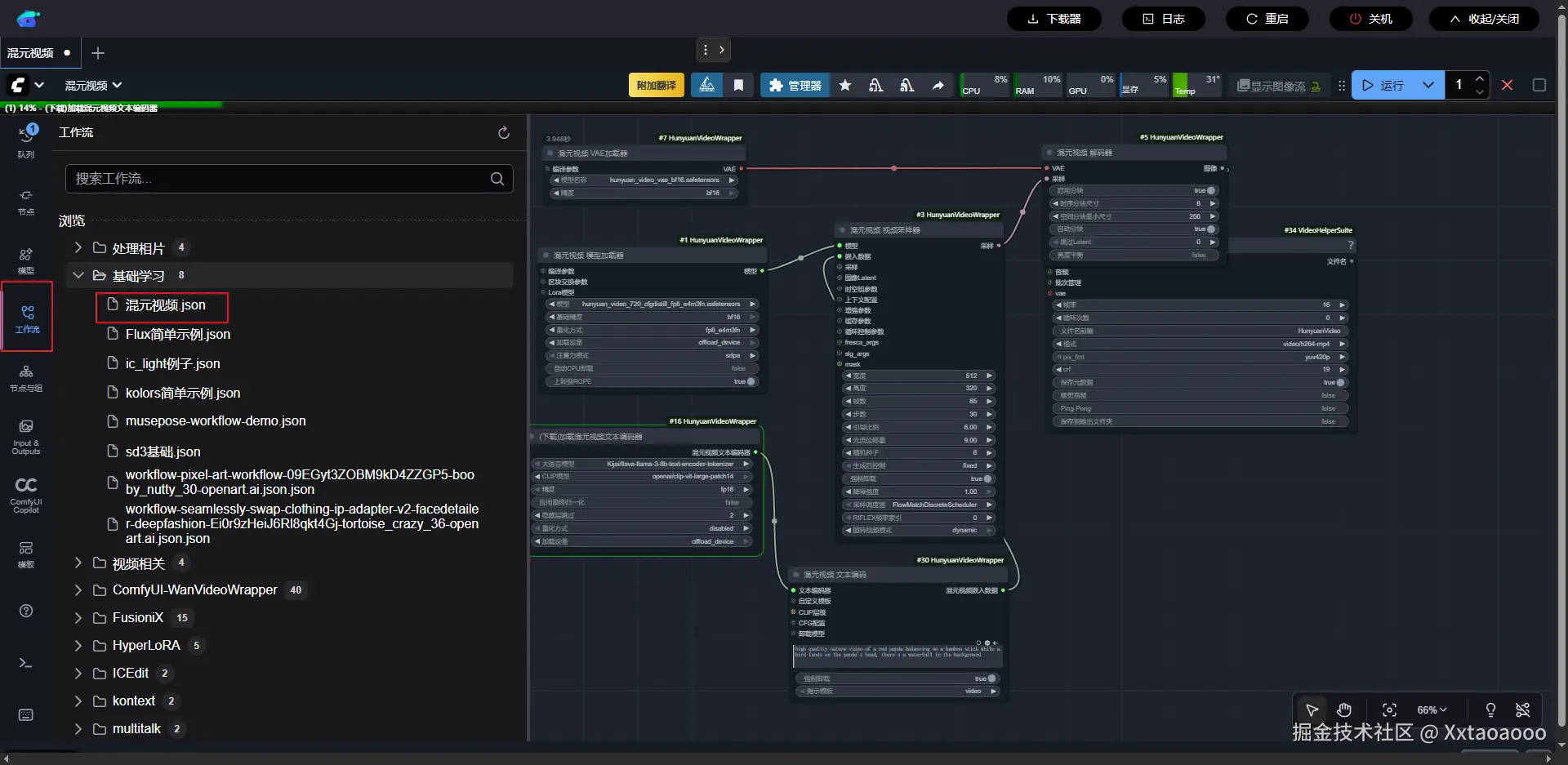Screen dimensions: 1568x765
Task: Toggle 强制卸载 switch in text encode node
Action: click(x=897, y=678)
